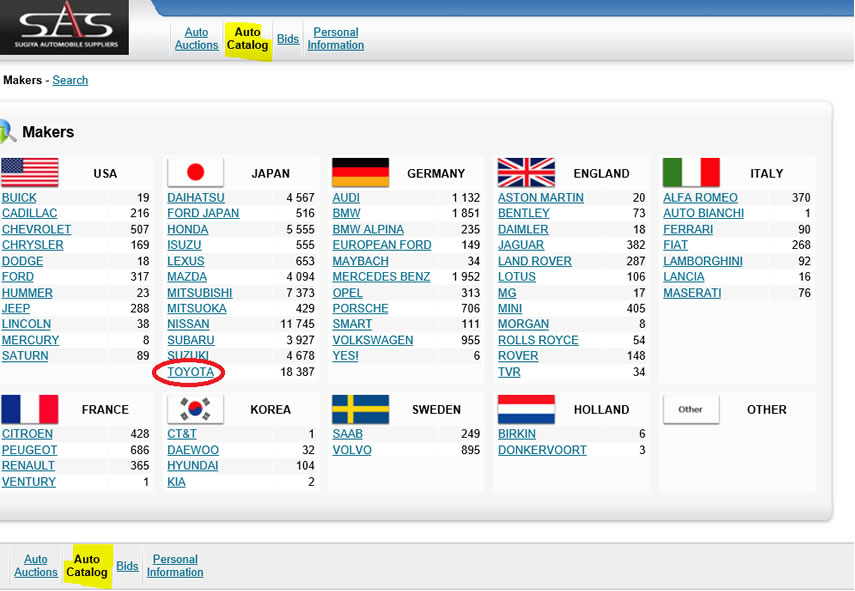The image size is (855, 591).
Task: Click the Korea flag icon
Action: (x=195, y=409)
